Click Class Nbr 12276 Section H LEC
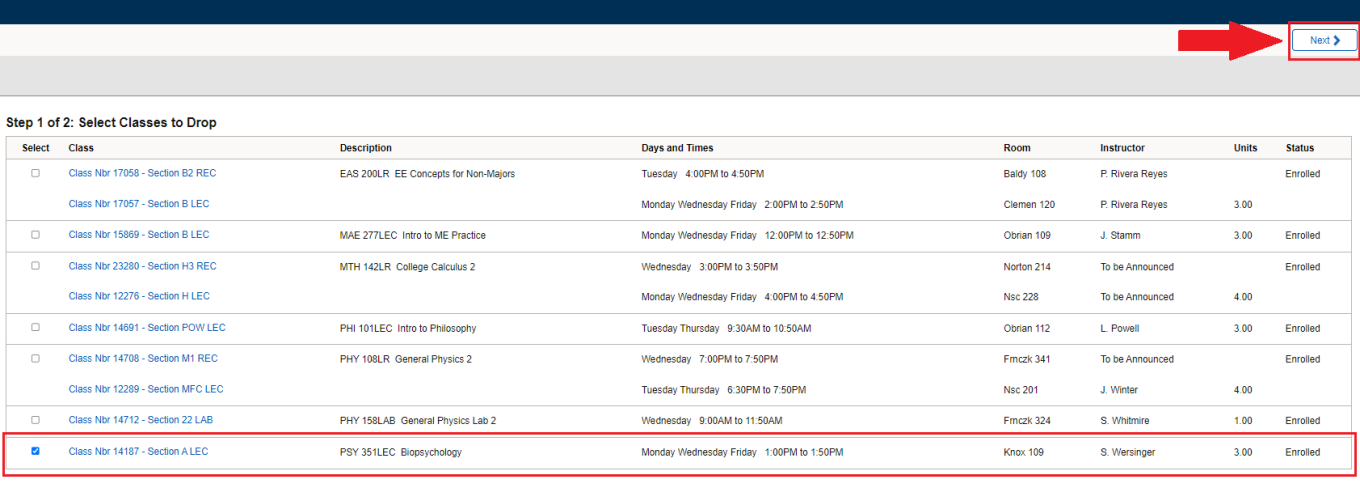The width and height of the screenshot is (1360, 488). 138,296
